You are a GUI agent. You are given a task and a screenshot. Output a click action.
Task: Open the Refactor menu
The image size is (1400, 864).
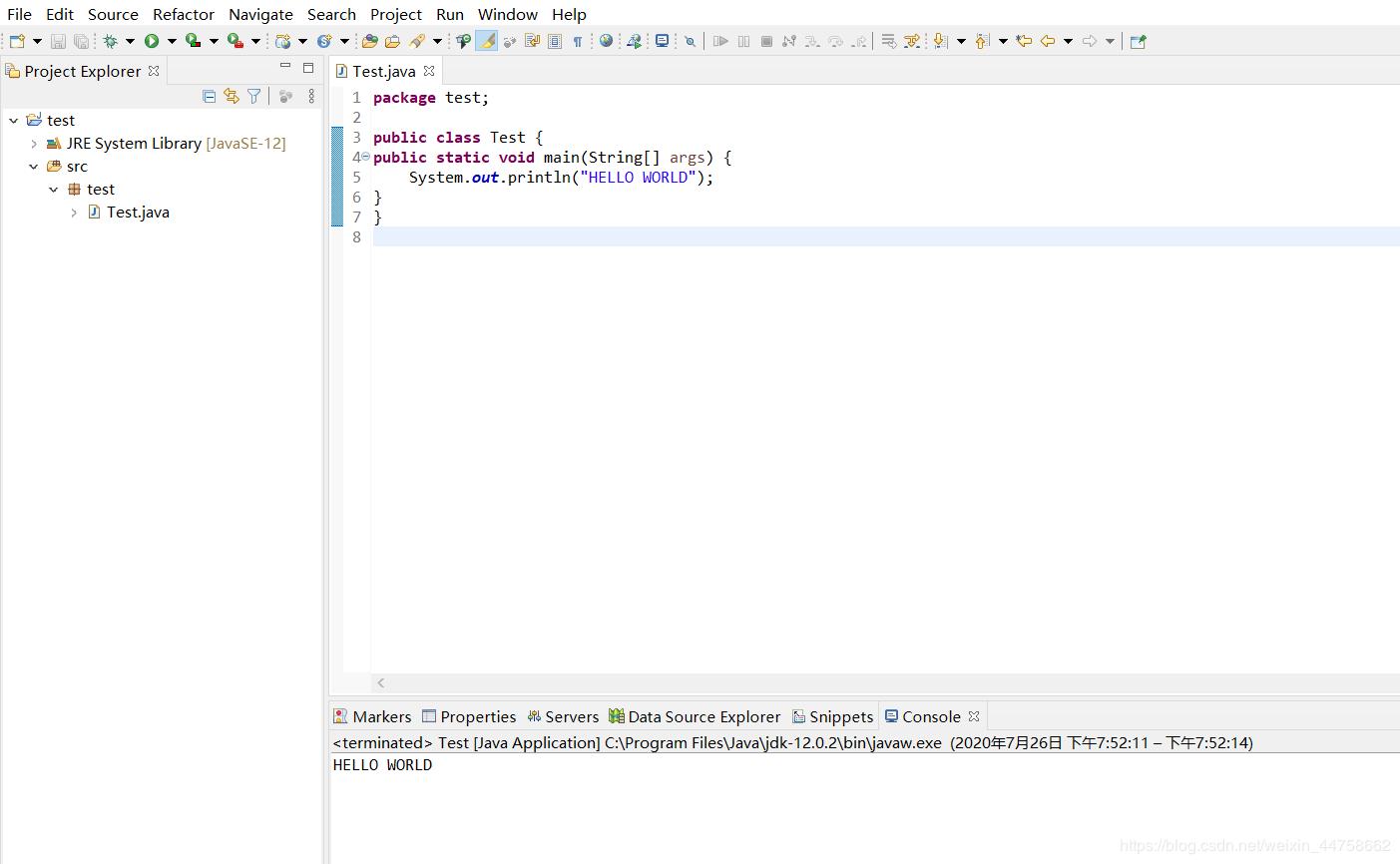point(183,14)
